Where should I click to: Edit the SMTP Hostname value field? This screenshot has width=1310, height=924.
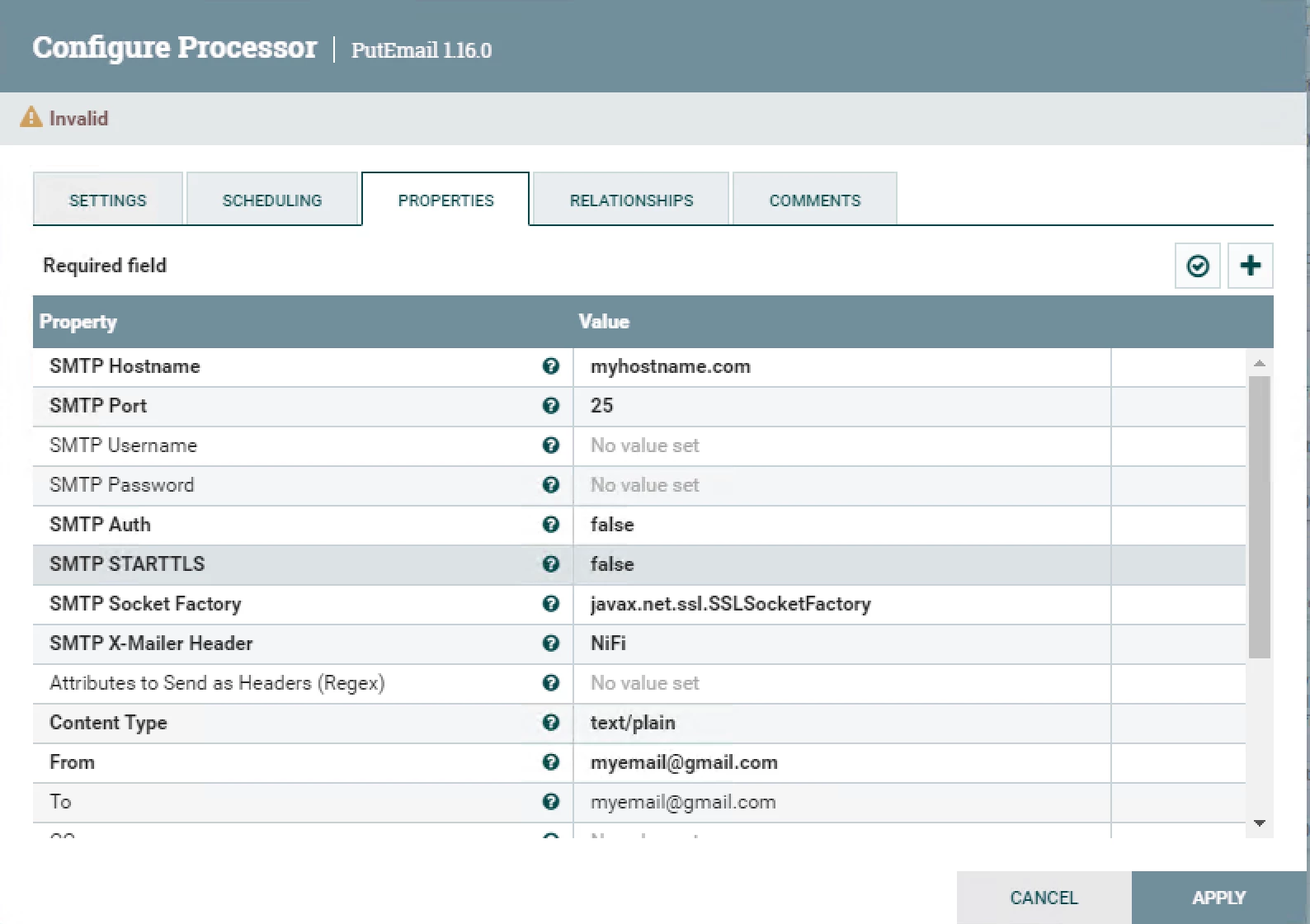click(x=842, y=366)
